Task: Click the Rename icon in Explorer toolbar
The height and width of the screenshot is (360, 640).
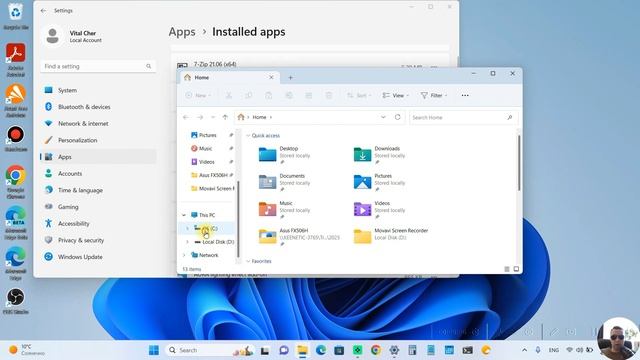Action: pyautogui.click(x=289, y=96)
